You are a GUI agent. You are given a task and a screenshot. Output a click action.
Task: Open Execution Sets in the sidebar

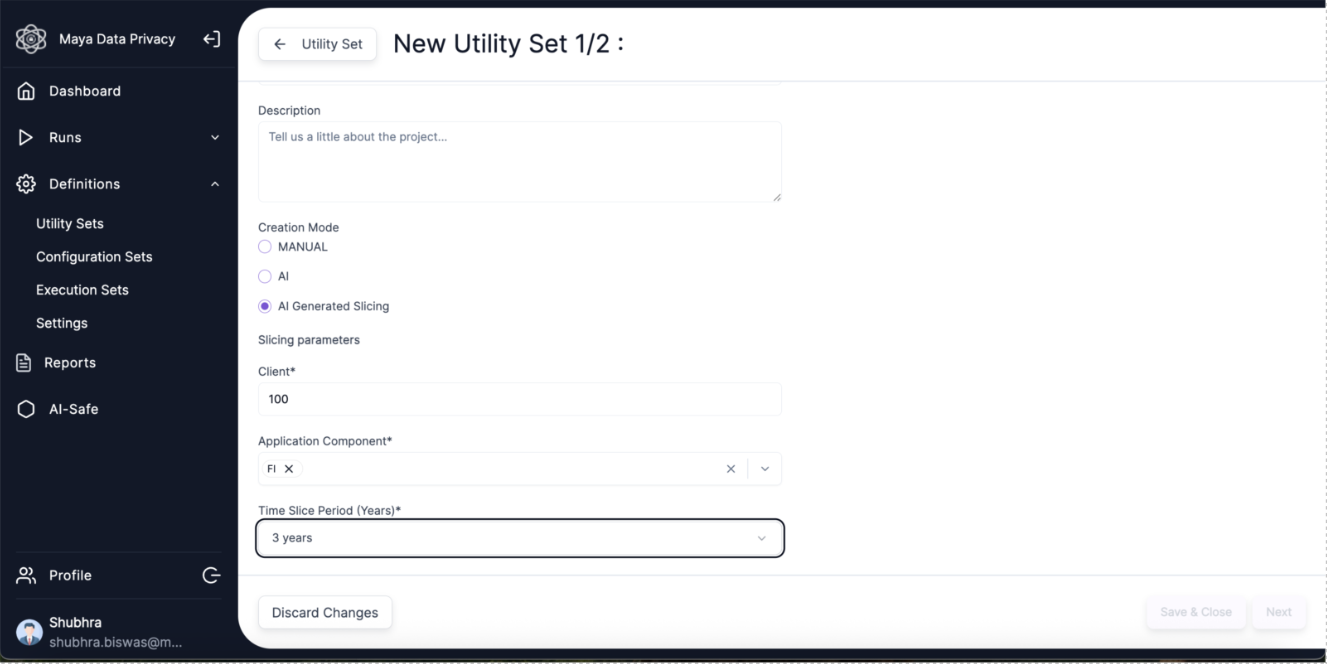pos(82,290)
